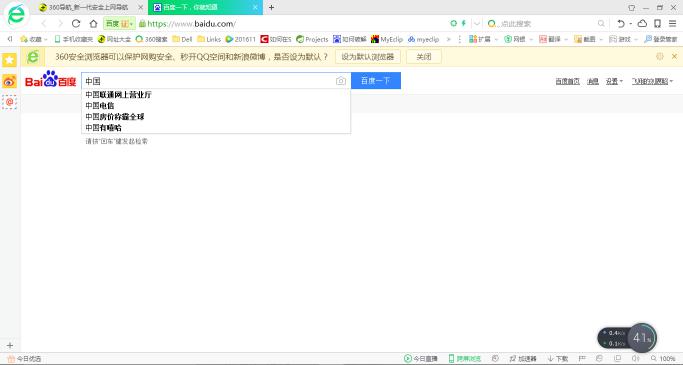Expand the Baidu user account dropdown at far right
The image size is (683, 365).
(x=653, y=81)
